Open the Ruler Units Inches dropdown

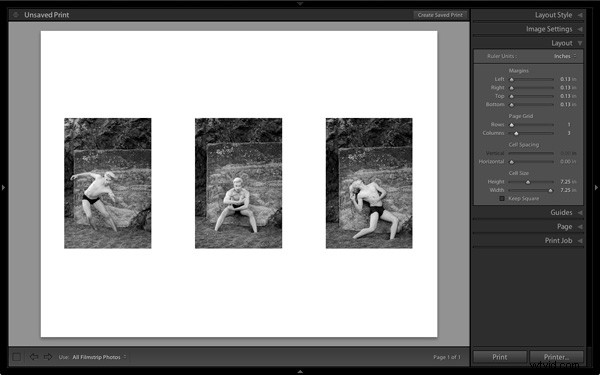[x=565, y=56]
